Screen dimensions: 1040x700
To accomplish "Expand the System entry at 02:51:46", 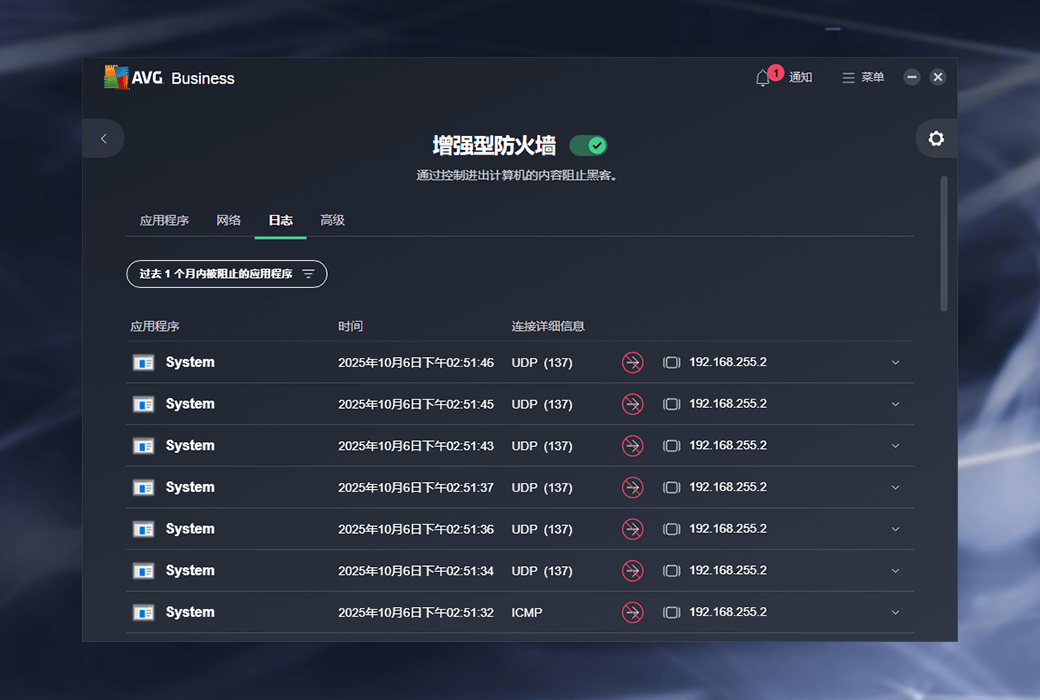I will [x=895, y=363].
